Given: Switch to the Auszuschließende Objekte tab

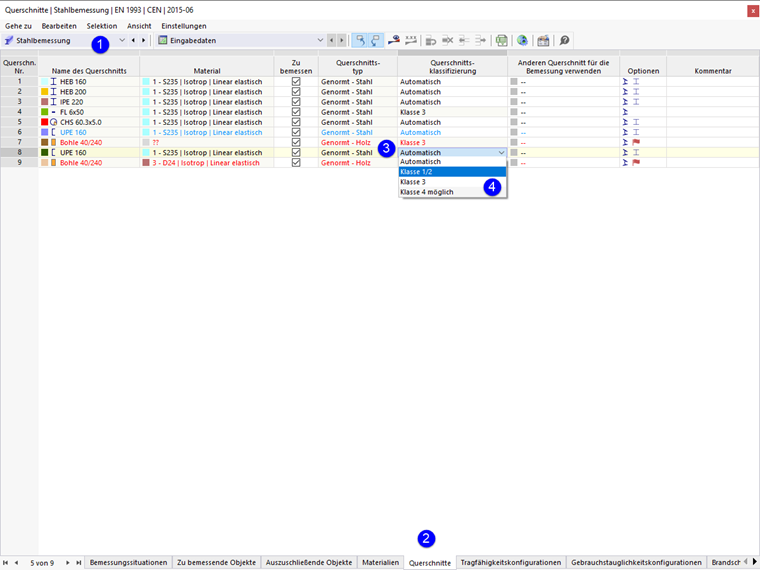Looking at the screenshot, I should tap(309, 562).
